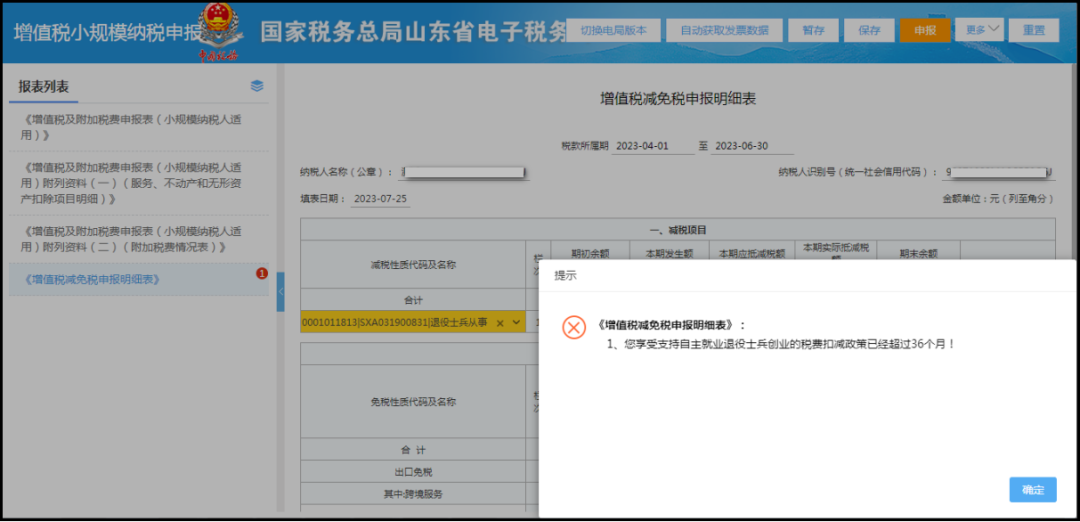The height and width of the screenshot is (522, 1080).
Task: Collapse the sidebar with the blue arrow handle
Action: click(x=280, y=292)
